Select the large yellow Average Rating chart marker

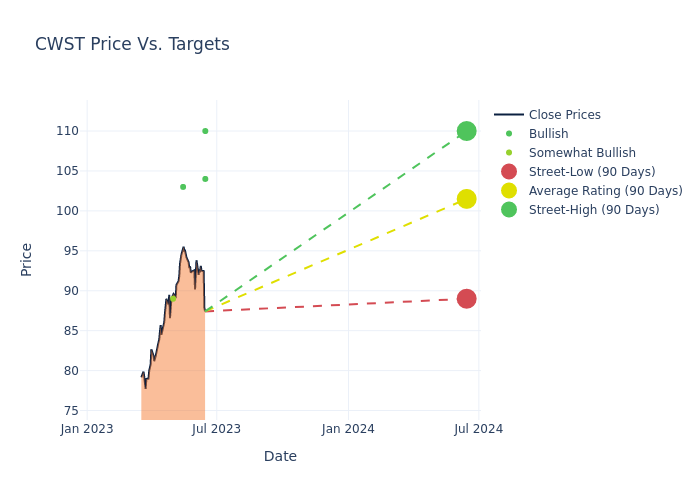[x=466, y=199]
